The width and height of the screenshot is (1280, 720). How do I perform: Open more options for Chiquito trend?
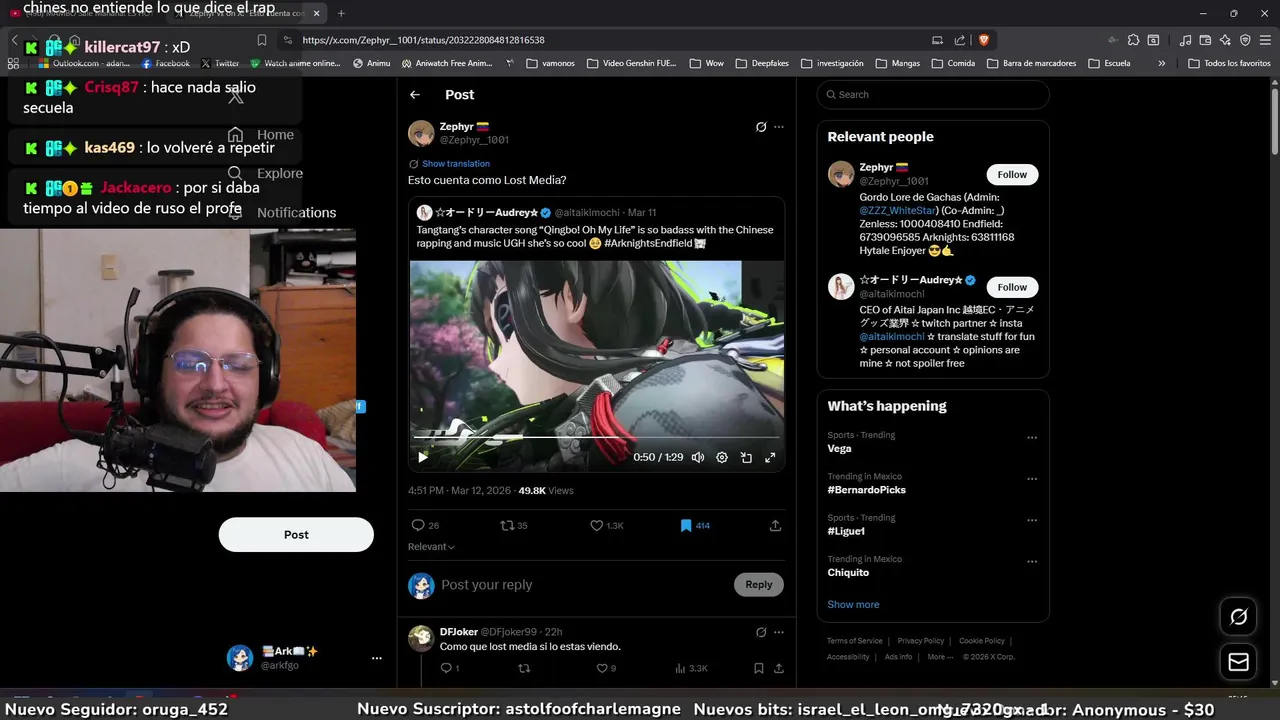tap(1032, 562)
